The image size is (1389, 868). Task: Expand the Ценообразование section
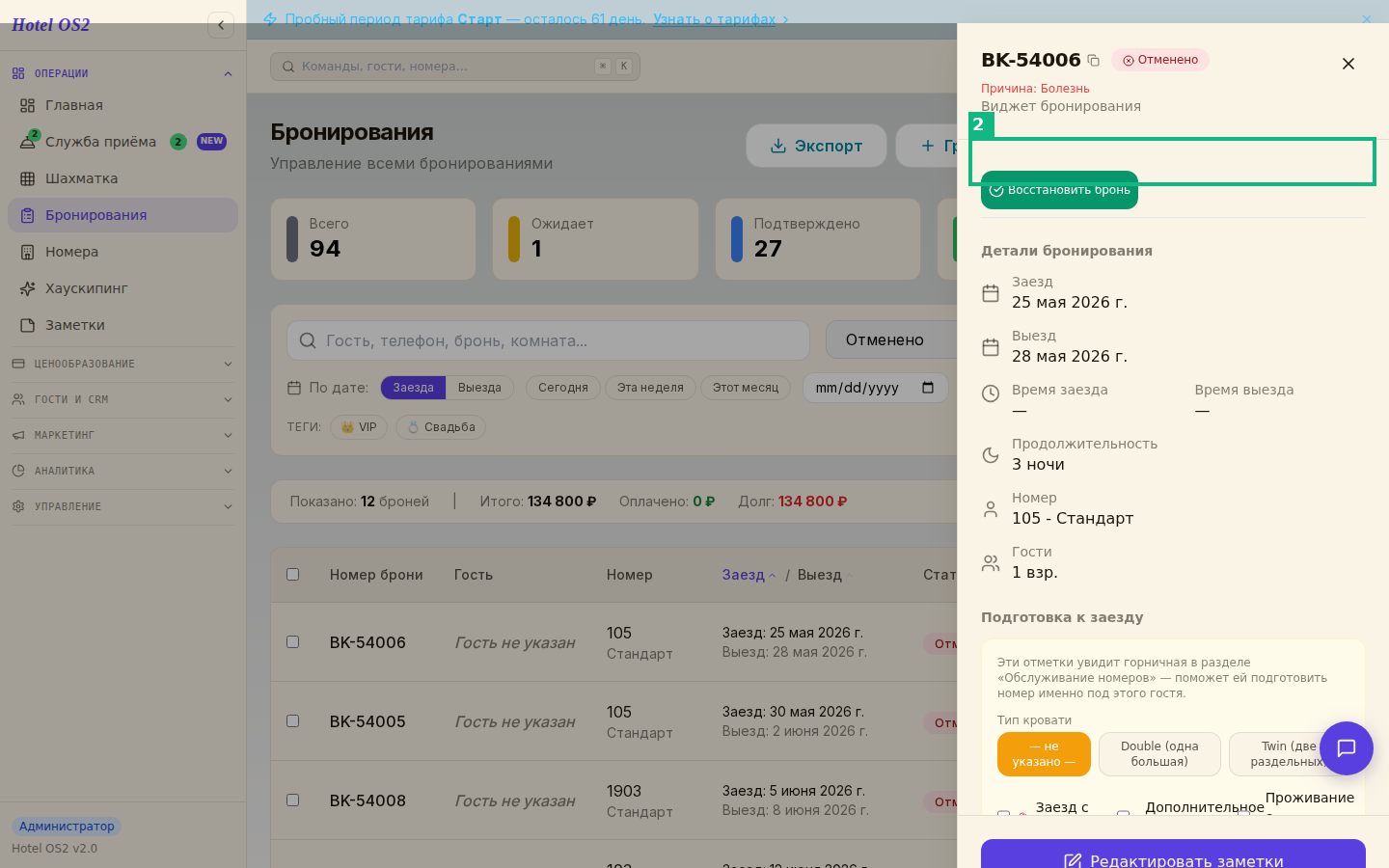tap(123, 364)
